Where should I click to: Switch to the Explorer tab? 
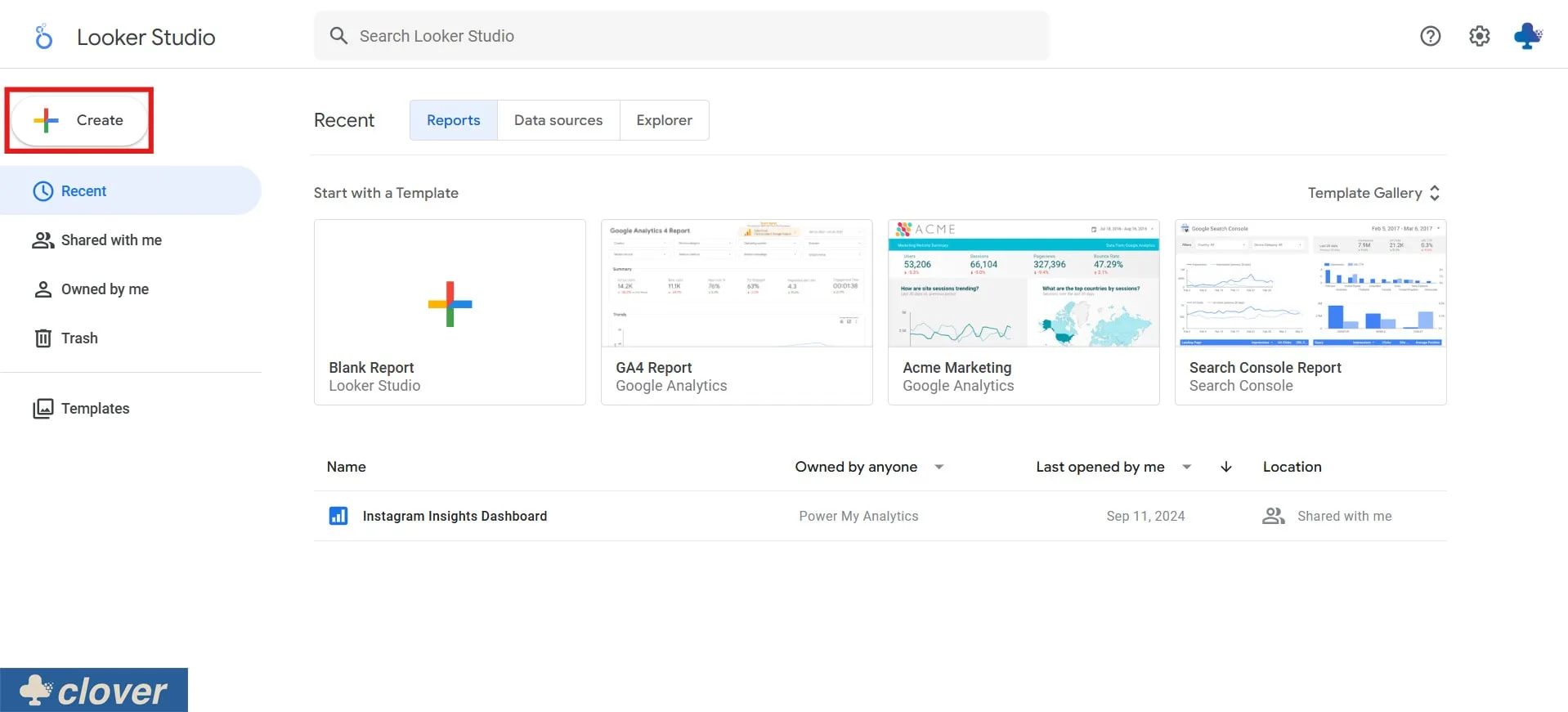(x=665, y=120)
